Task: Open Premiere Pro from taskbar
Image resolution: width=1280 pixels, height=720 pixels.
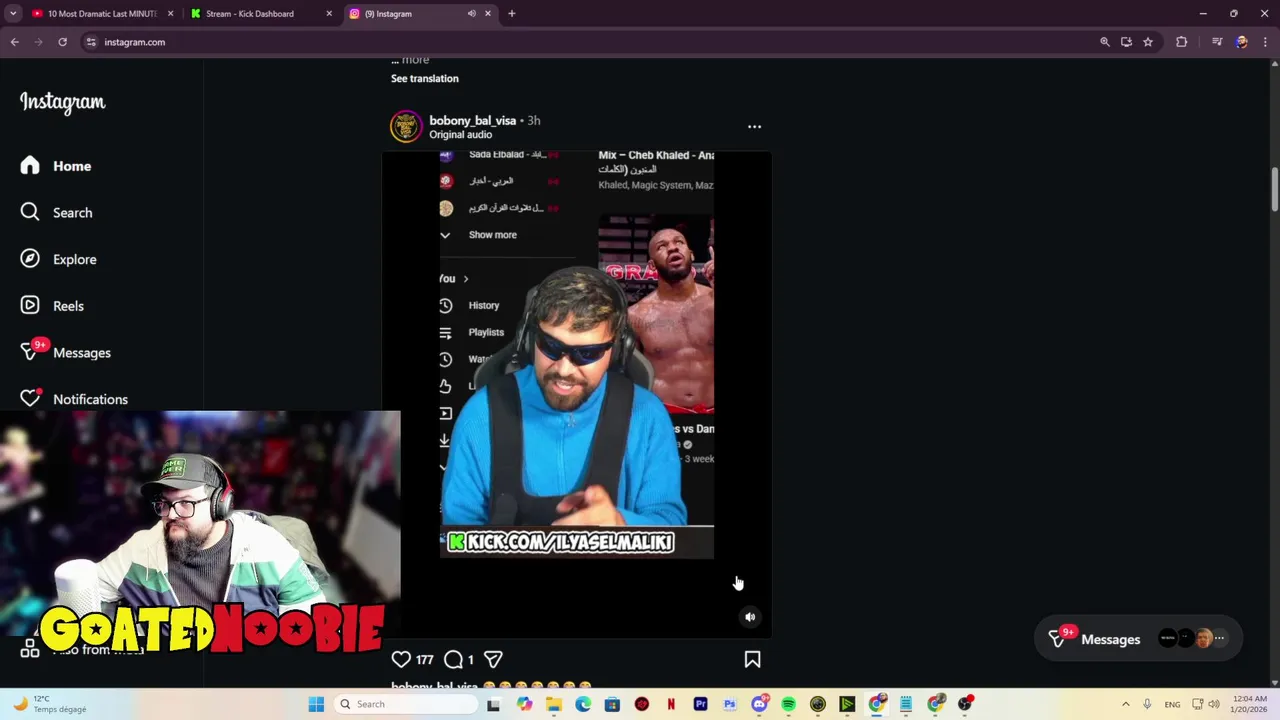Action: click(700, 704)
